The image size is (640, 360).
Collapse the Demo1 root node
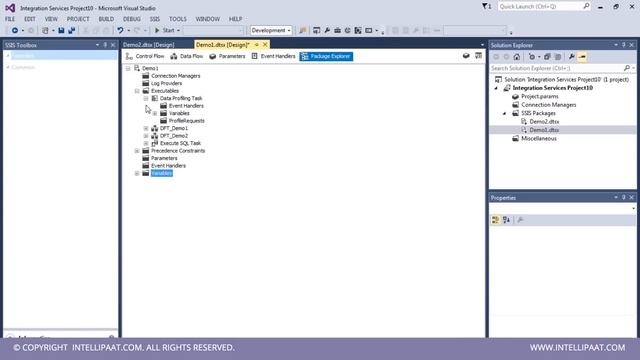coord(128,68)
